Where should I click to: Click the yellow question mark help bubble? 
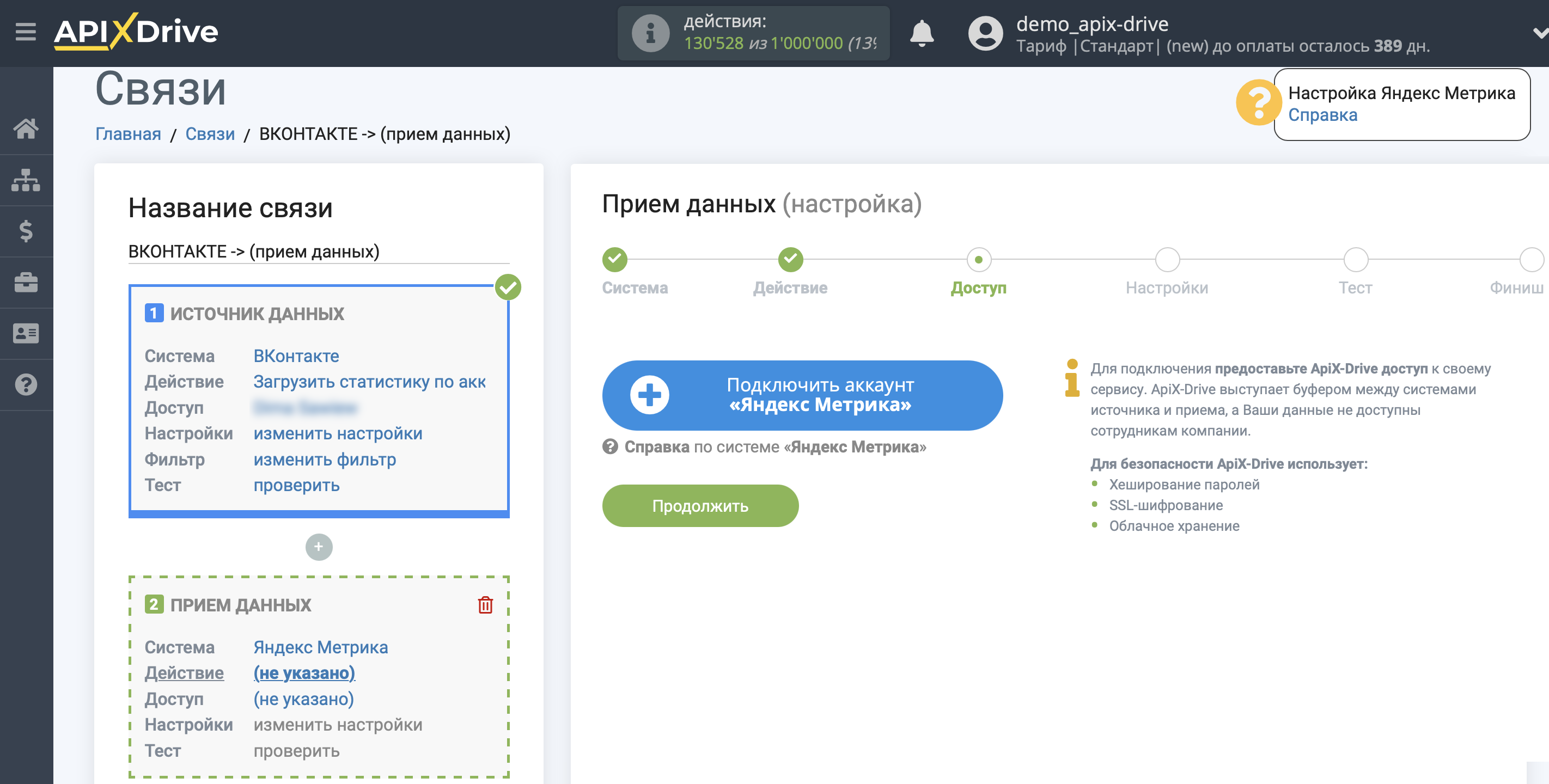click(x=1258, y=103)
